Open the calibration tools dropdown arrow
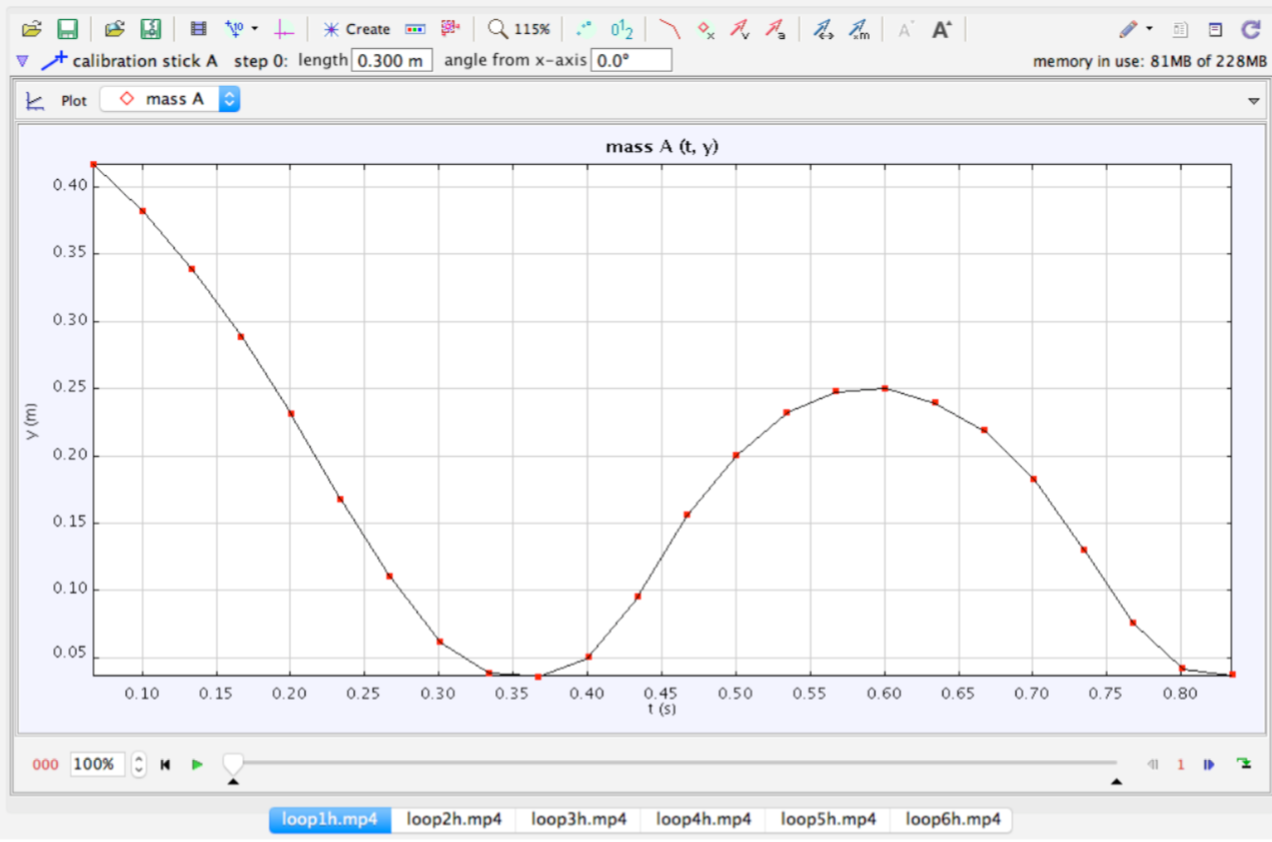Viewport: 1272px width, 842px height. click(254, 29)
